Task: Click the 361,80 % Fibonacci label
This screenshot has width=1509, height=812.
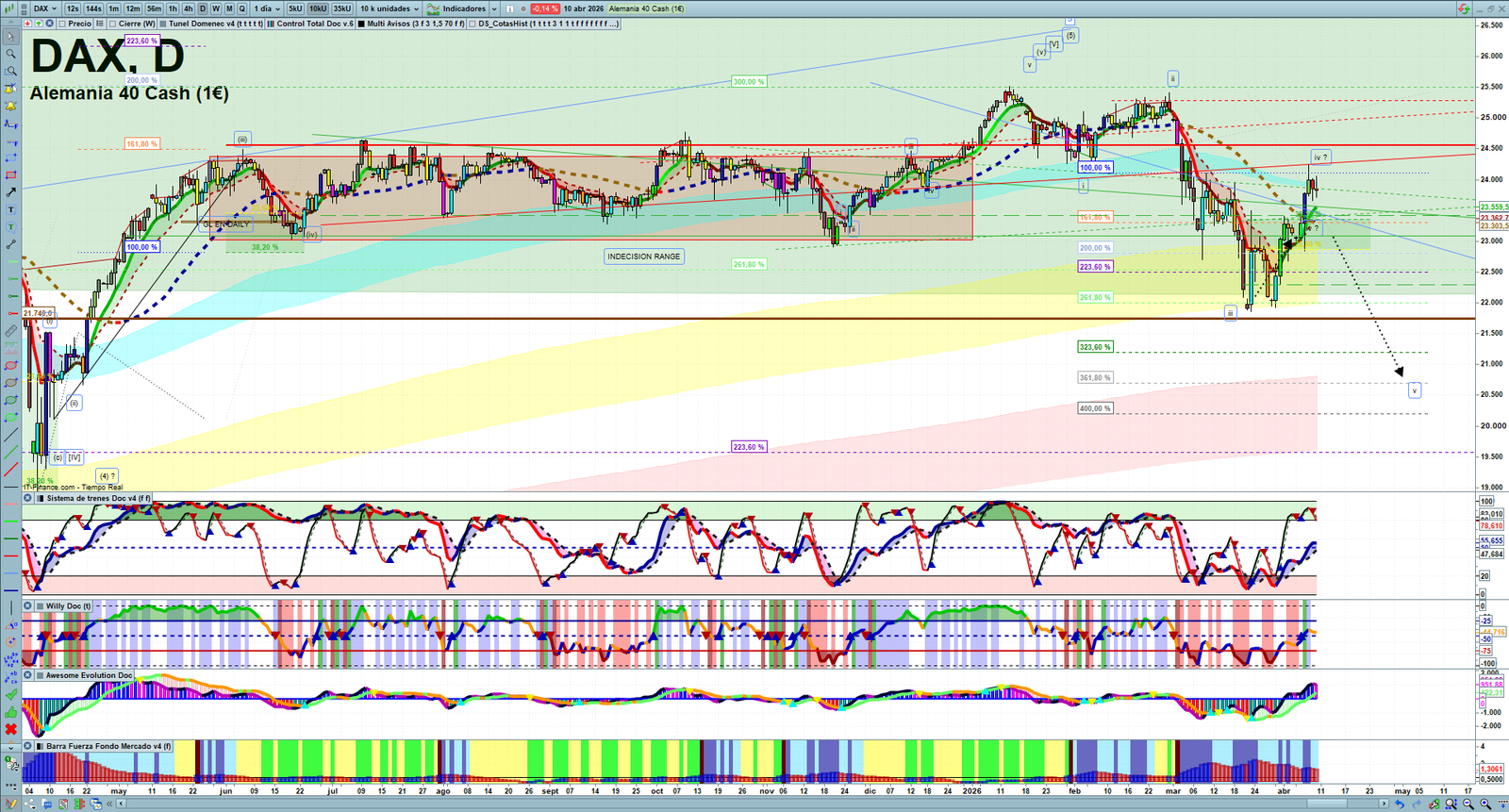Action: (1095, 377)
